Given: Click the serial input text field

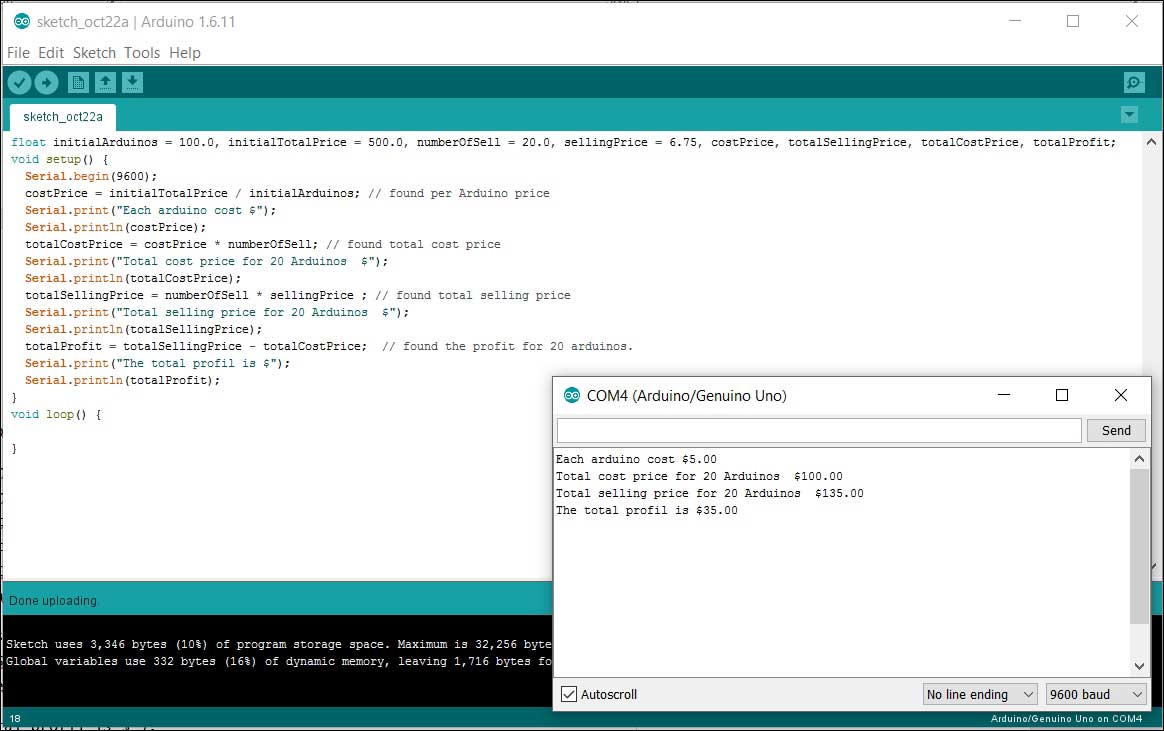Looking at the screenshot, I should pos(818,430).
